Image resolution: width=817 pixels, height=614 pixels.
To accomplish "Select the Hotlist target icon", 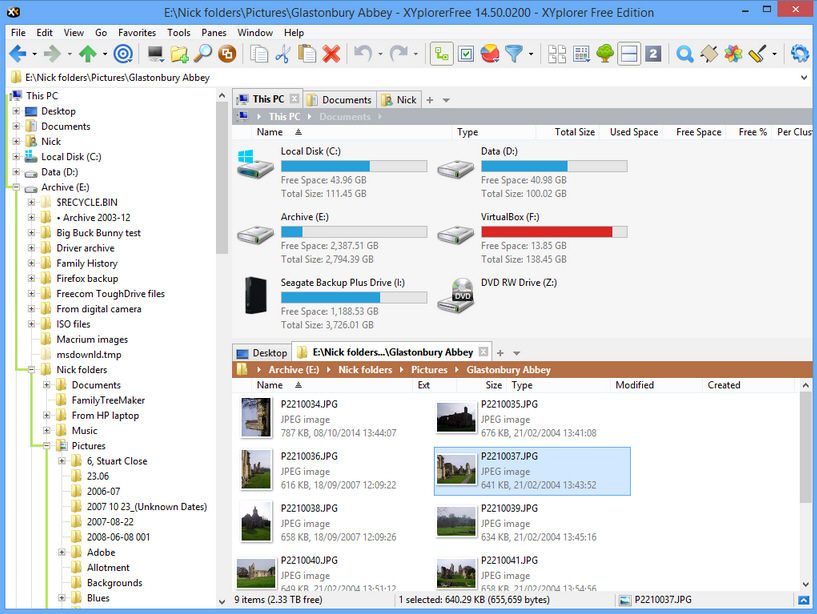I will [x=121, y=53].
